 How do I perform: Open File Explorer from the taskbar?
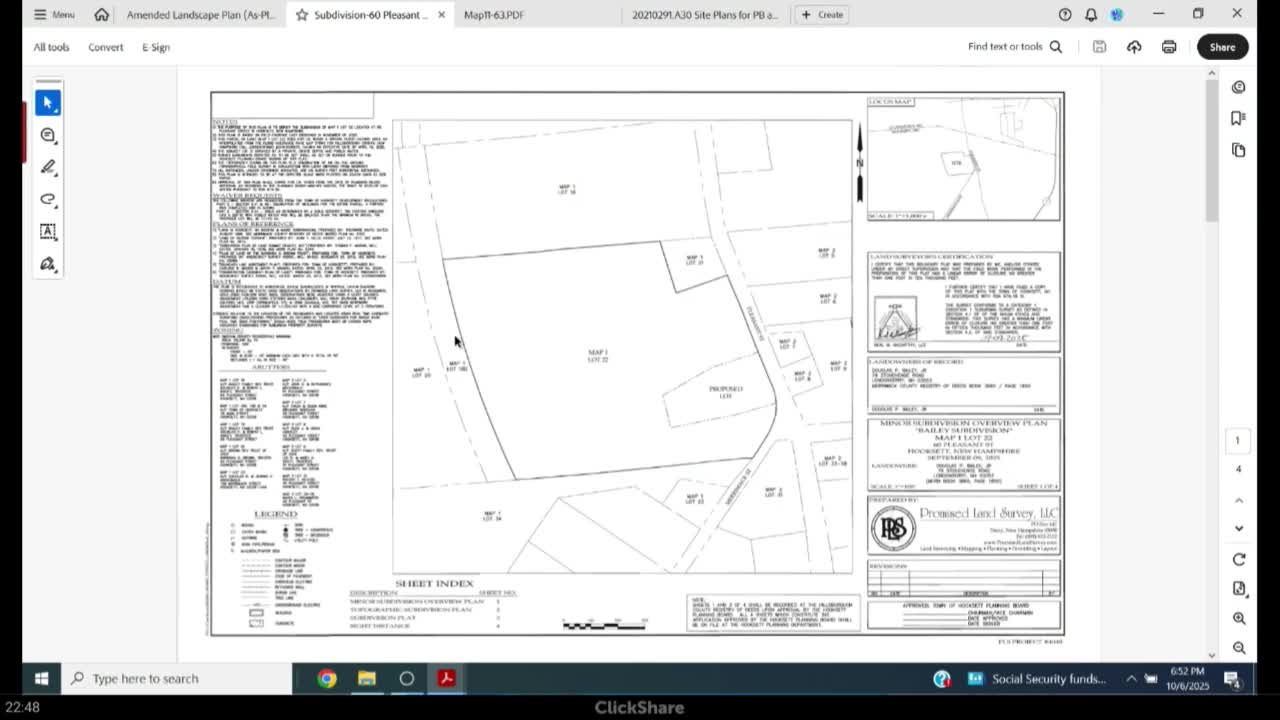click(x=367, y=679)
